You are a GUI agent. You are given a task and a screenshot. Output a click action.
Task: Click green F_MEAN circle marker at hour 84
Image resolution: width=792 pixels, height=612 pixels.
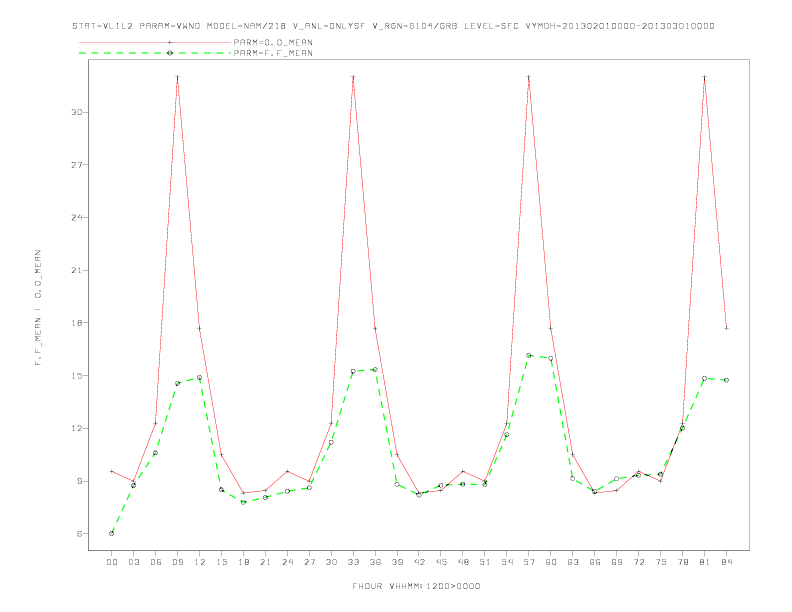tap(727, 380)
